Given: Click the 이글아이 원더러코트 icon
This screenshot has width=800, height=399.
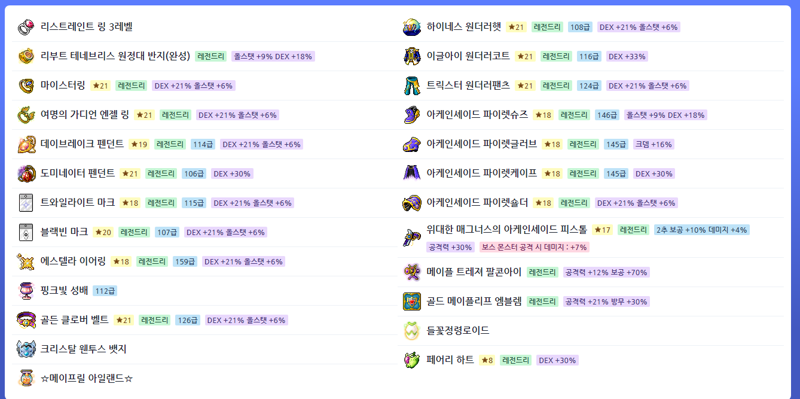Looking at the screenshot, I should pyautogui.click(x=412, y=56).
